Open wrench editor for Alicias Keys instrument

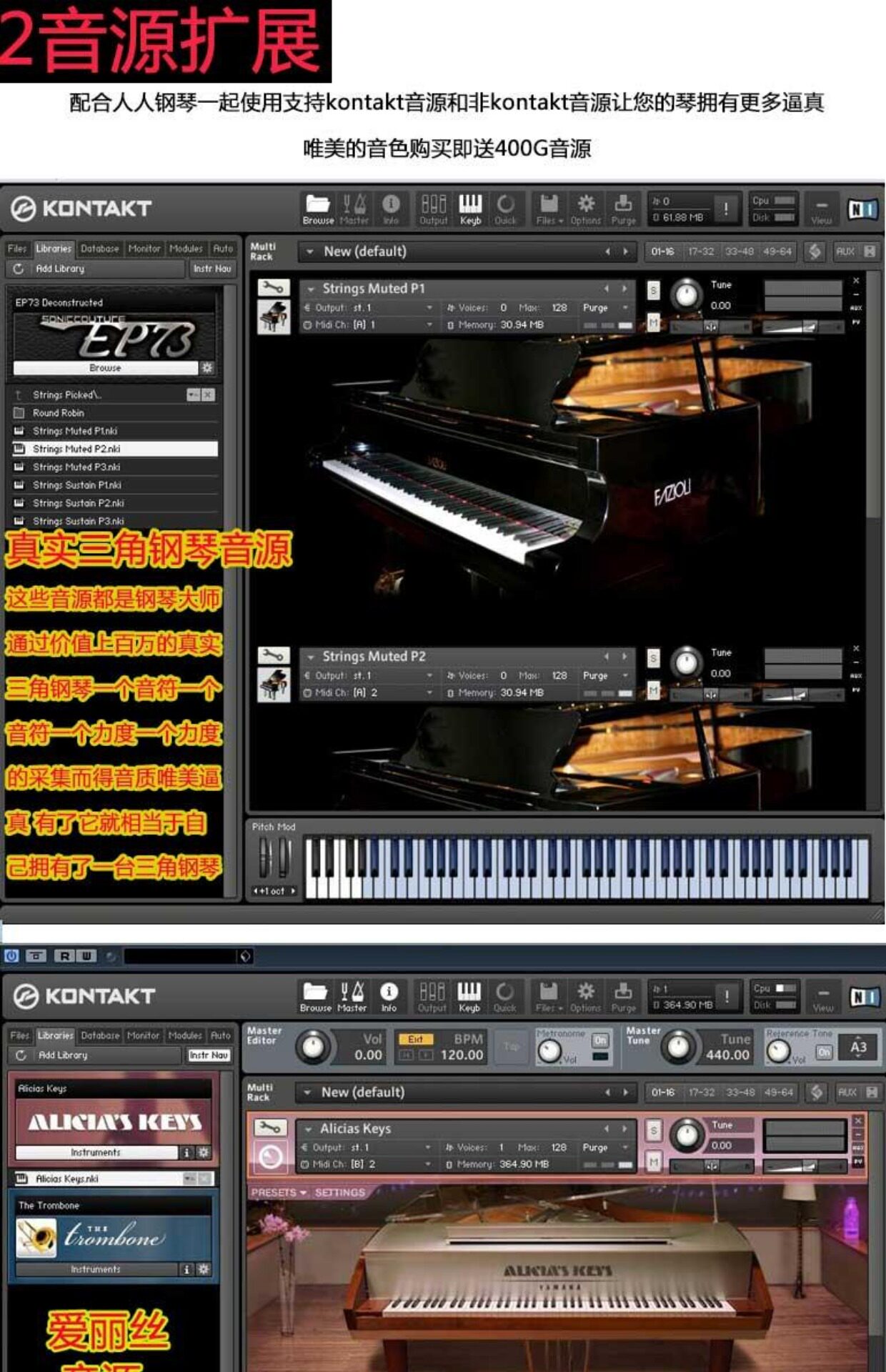271,1128
